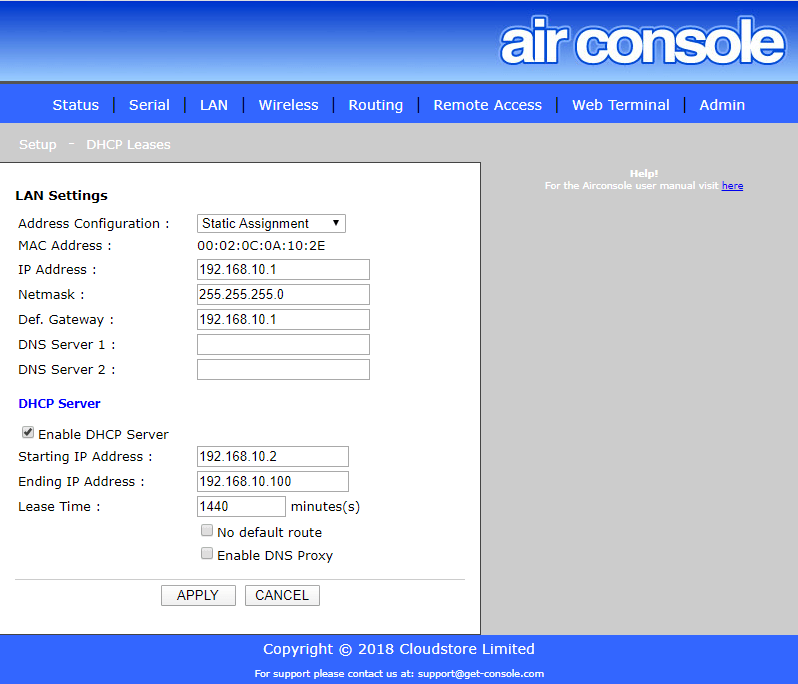The image size is (798, 684).
Task: Click the MAC address value 00:02:0C:0A:10:2E
Action: point(261,246)
